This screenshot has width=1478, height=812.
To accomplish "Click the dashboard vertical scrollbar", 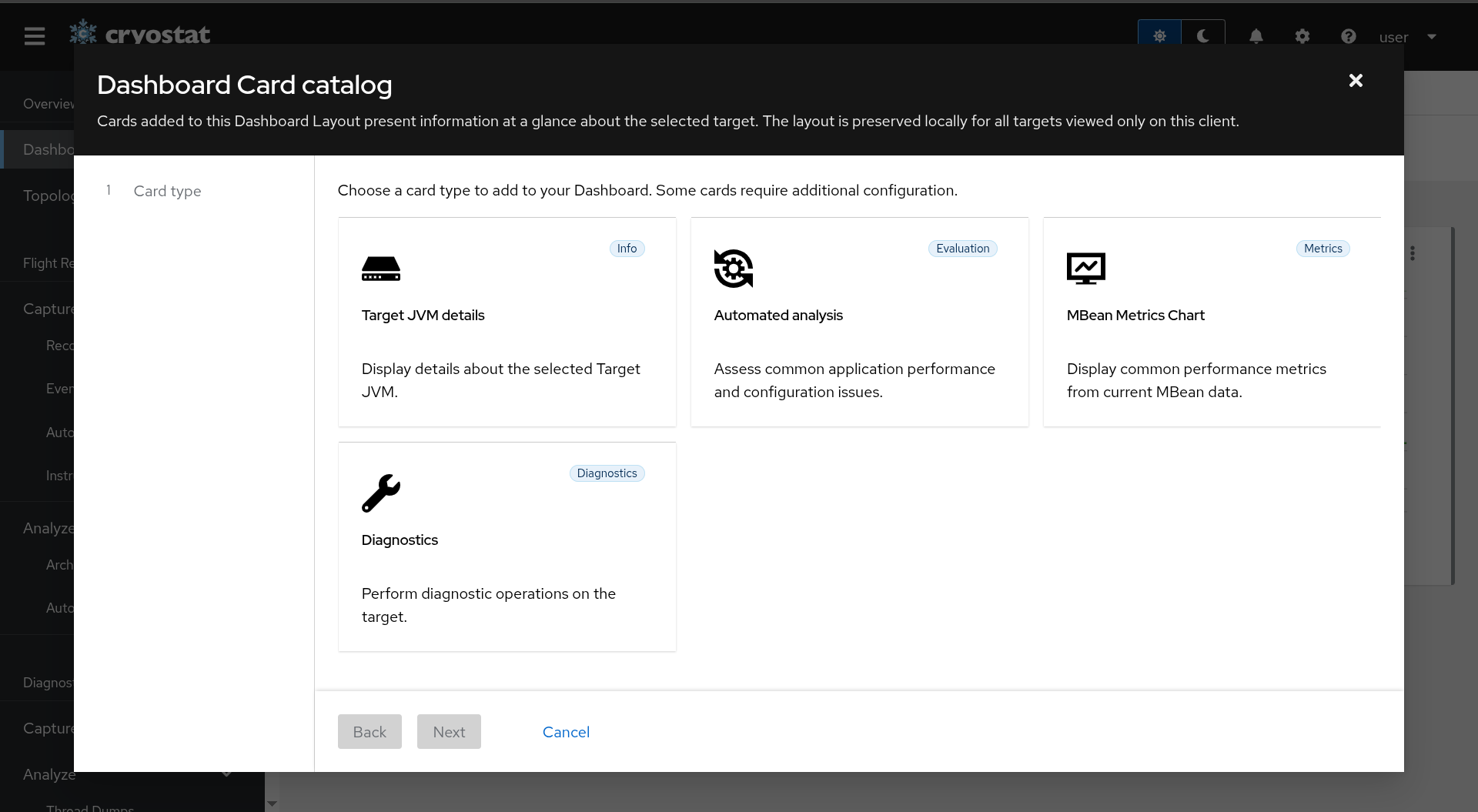I will [1453, 406].
